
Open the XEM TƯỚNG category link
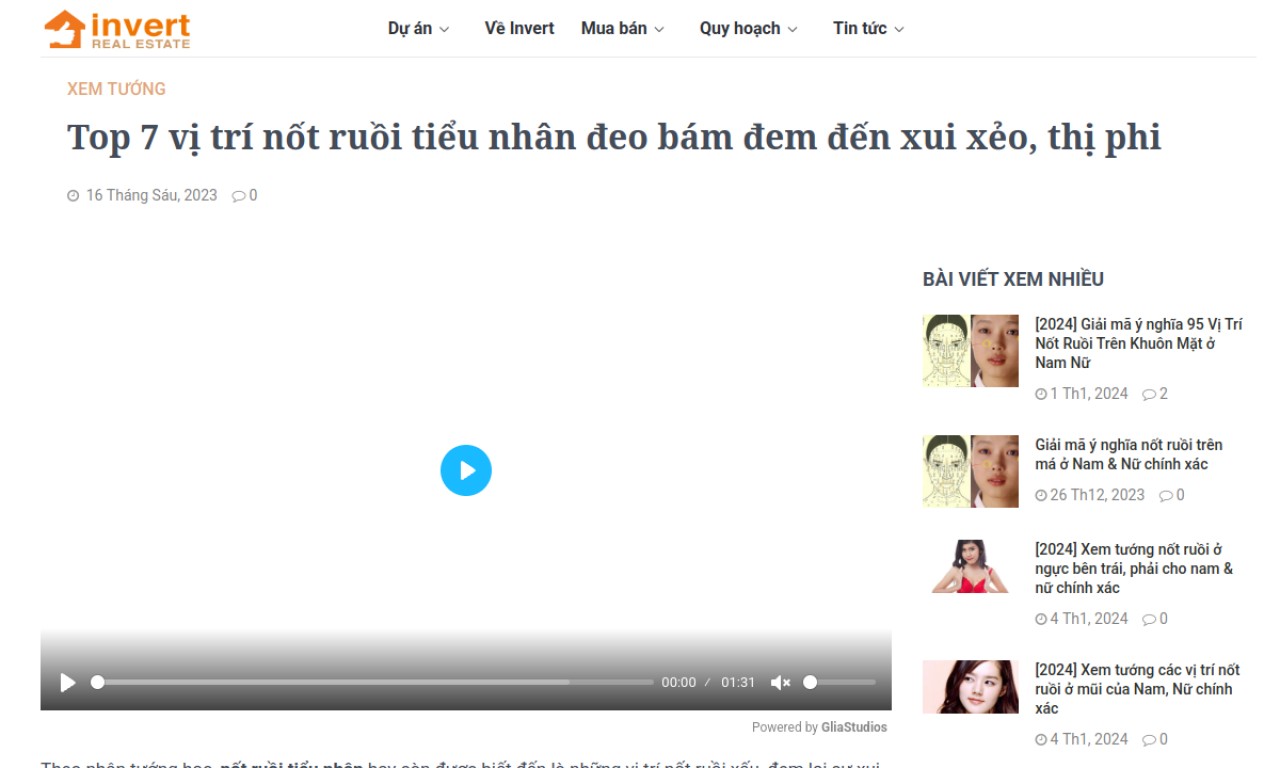(x=116, y=89)
